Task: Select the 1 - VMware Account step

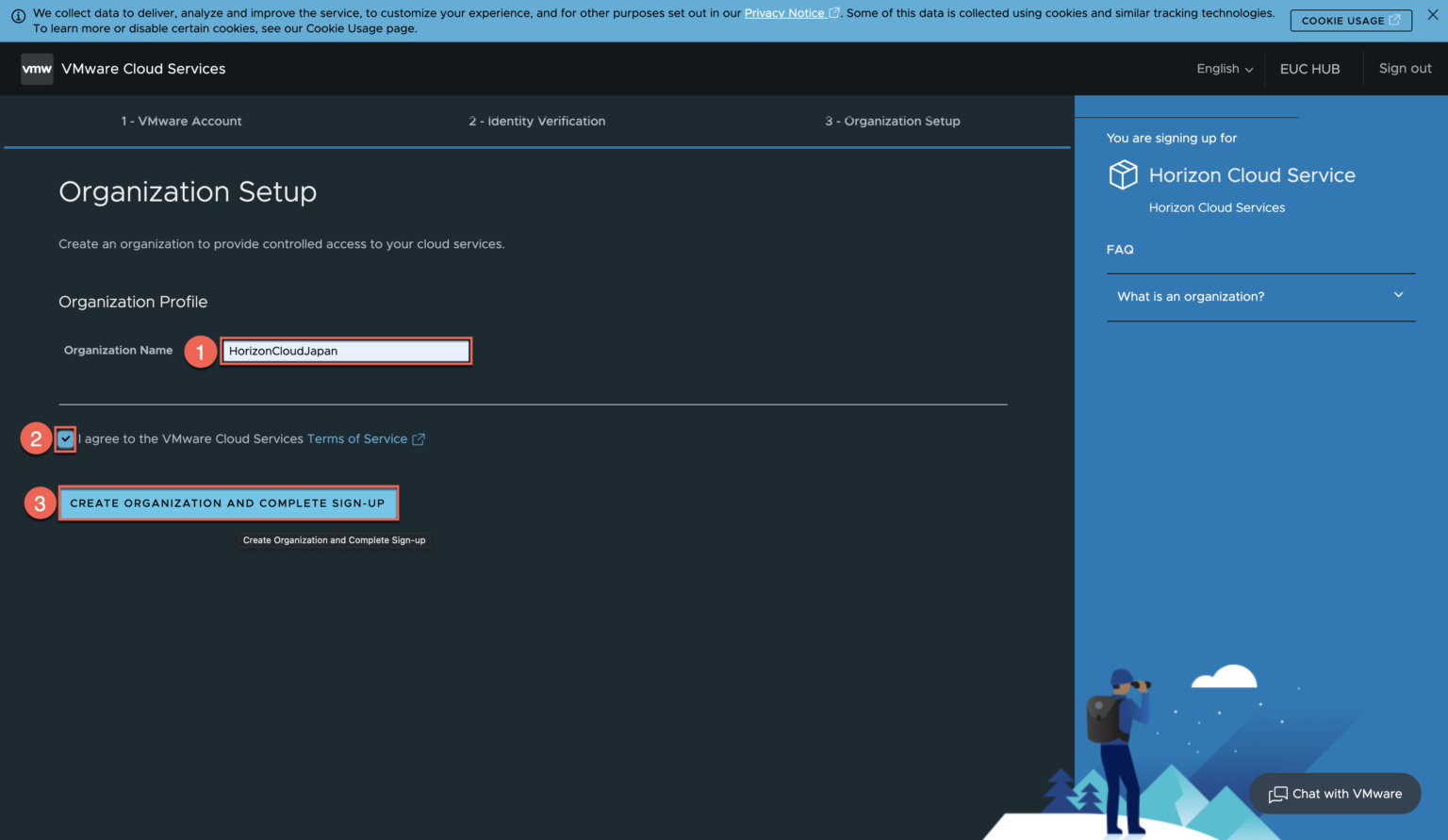Action: point(181,121)
